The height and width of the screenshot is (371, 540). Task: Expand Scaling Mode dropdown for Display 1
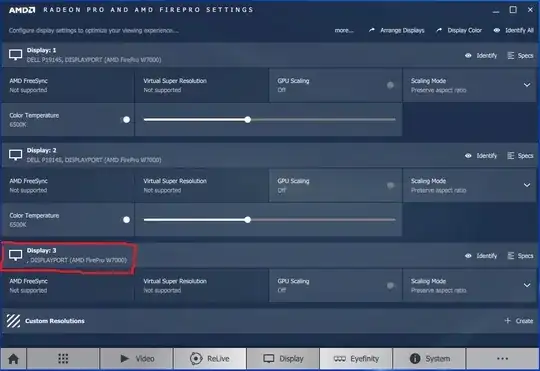(527, 85)
